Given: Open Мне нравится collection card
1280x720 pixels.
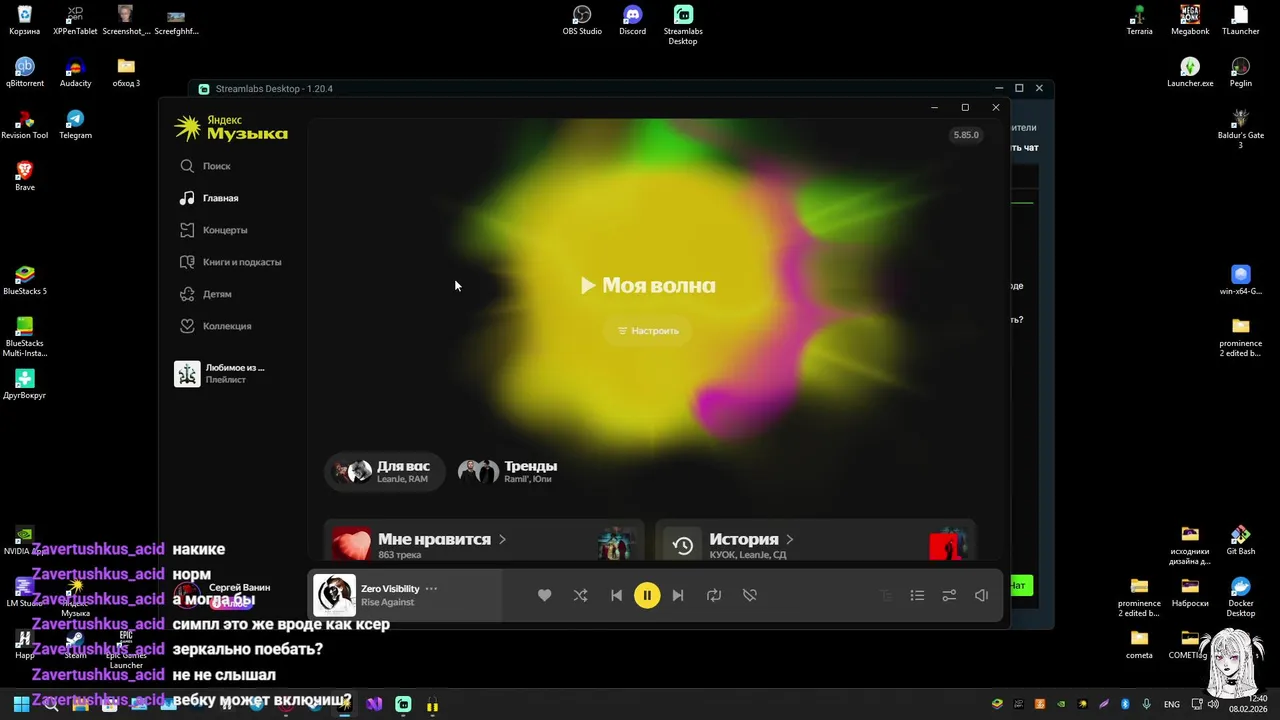Looking at the screenshot, I should click(484, 541).
